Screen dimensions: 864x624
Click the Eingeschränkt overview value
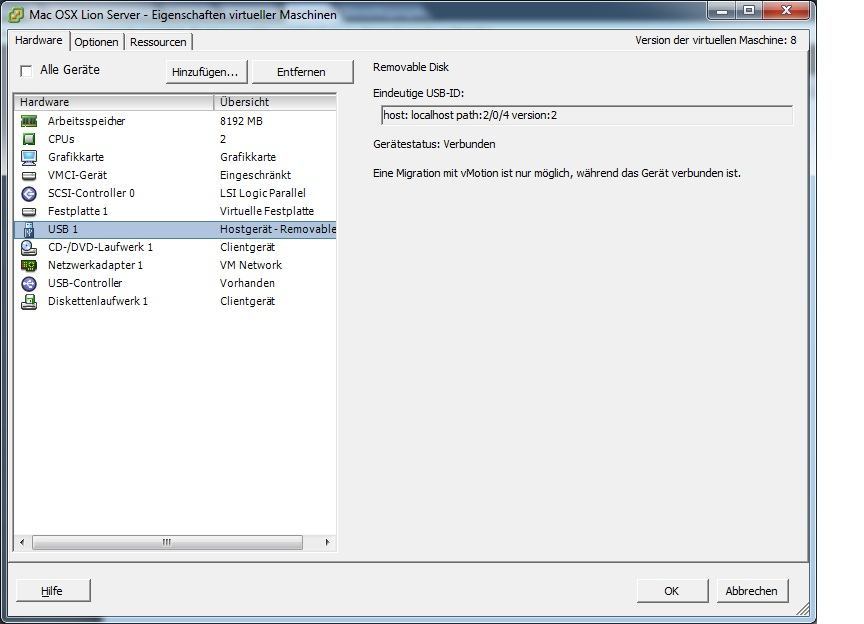[256, 175]
